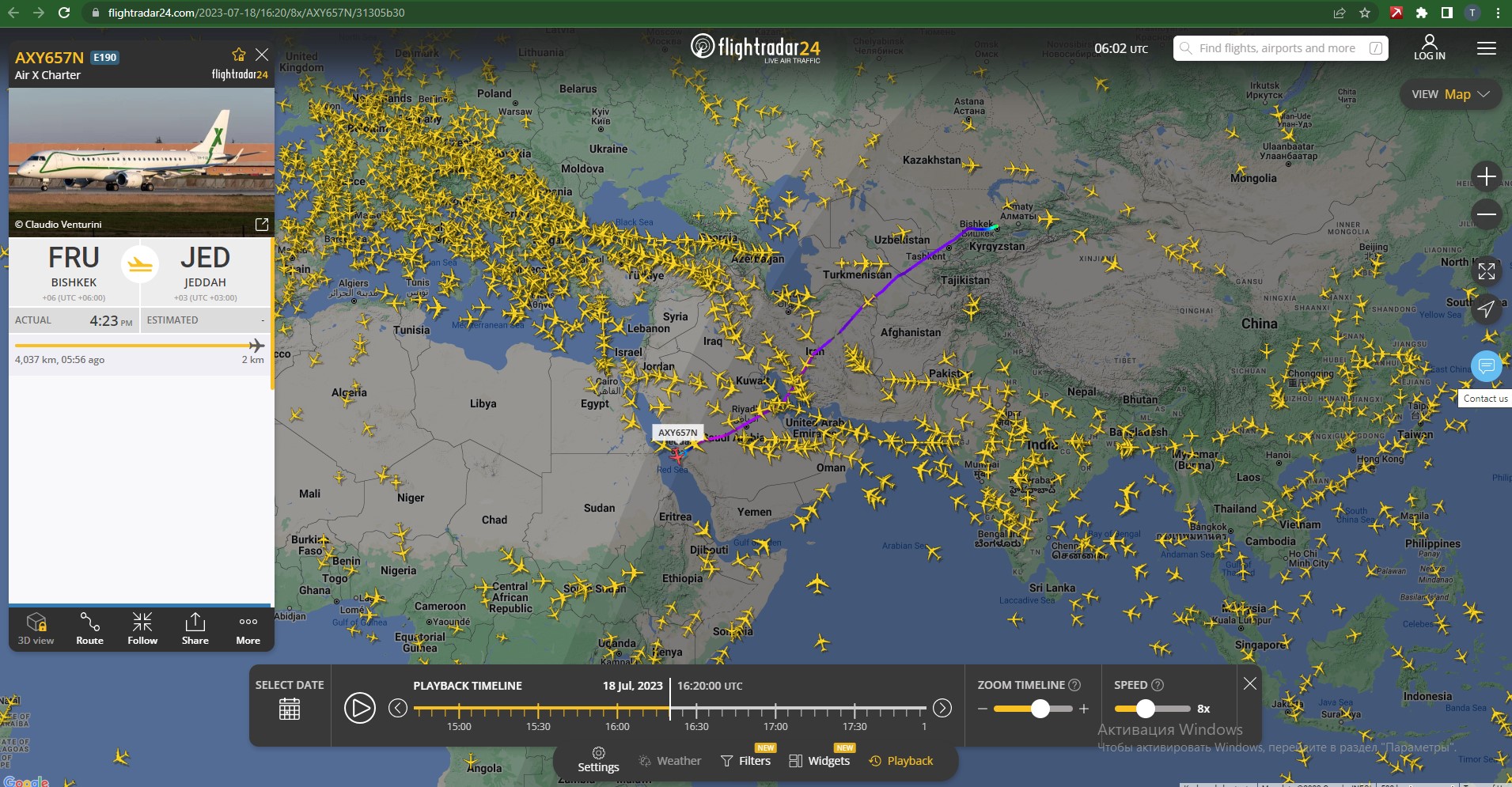Decrease zoom timeline with minus
The image size is (1512, 787).
coord(983,709)
